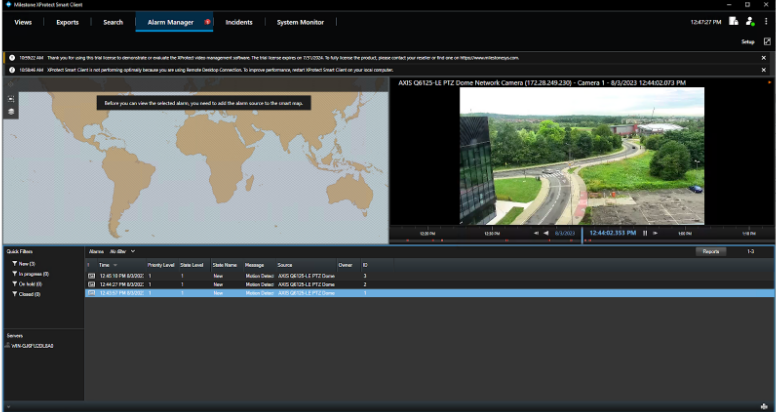This screenshot has height=412, width=776.
Task: Switch to the Exports tab
Action: 67,22
